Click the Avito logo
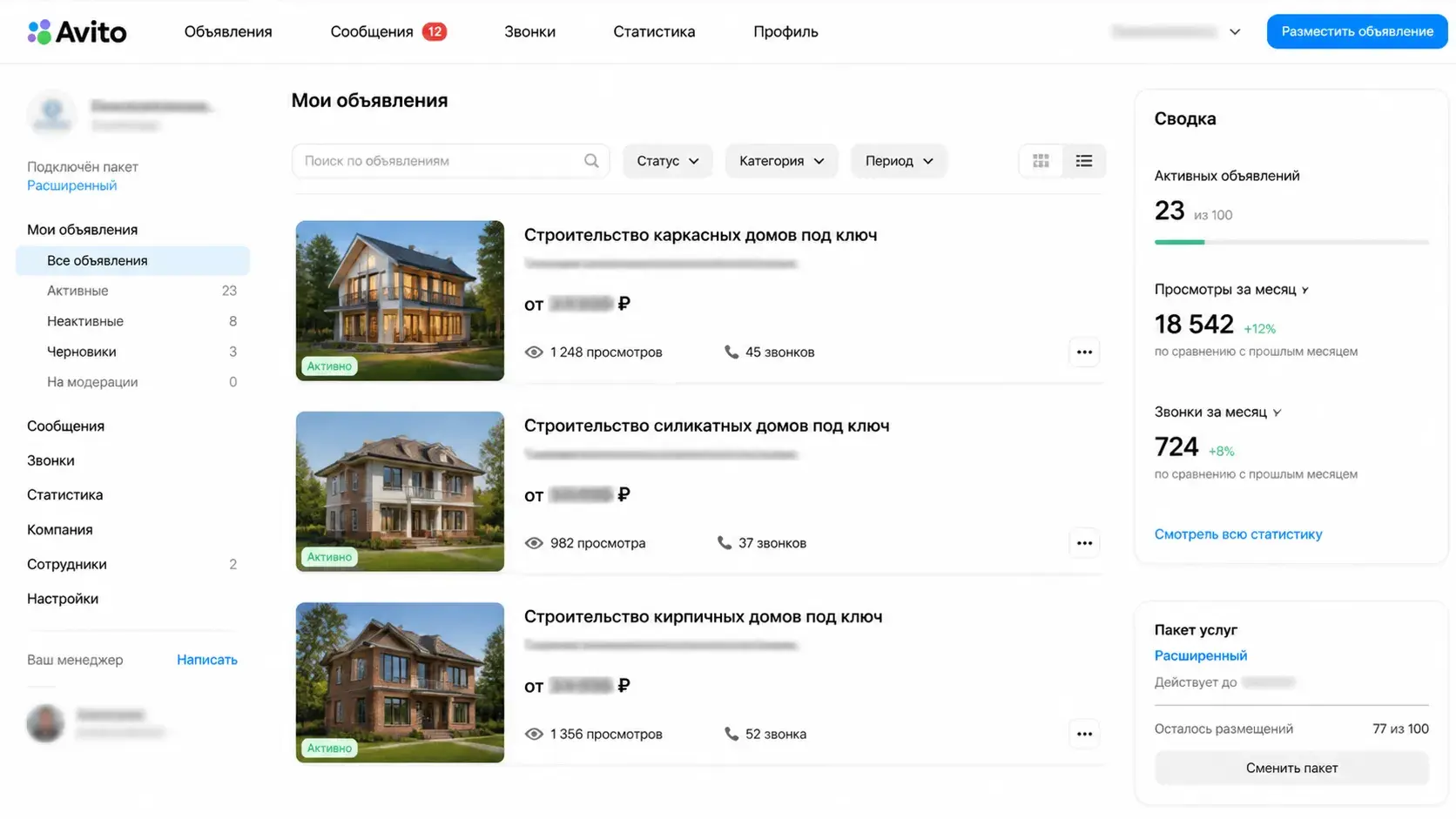Viewport: 1456px width, 819px height. (x=77, y=32)
